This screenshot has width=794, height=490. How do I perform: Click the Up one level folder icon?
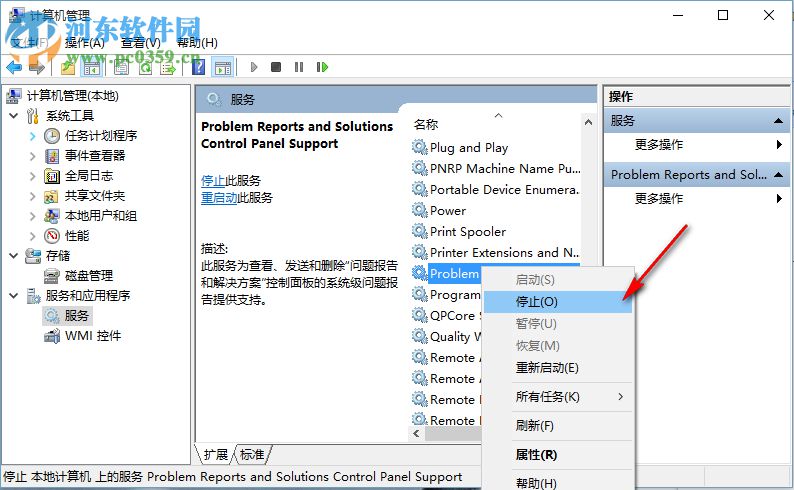[68, 67]
